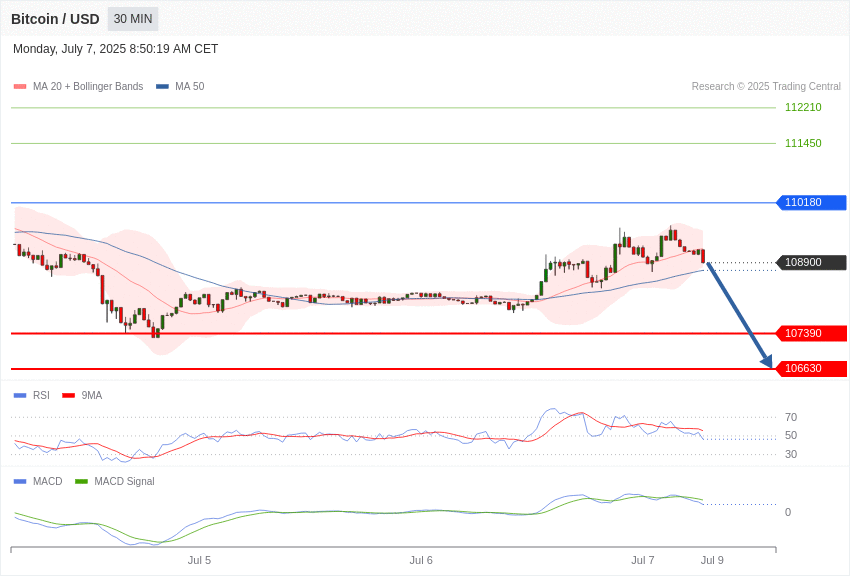Click the RSI 70 level label
Viewport: 850px width, 576px height.
click(x=791, y=417)
